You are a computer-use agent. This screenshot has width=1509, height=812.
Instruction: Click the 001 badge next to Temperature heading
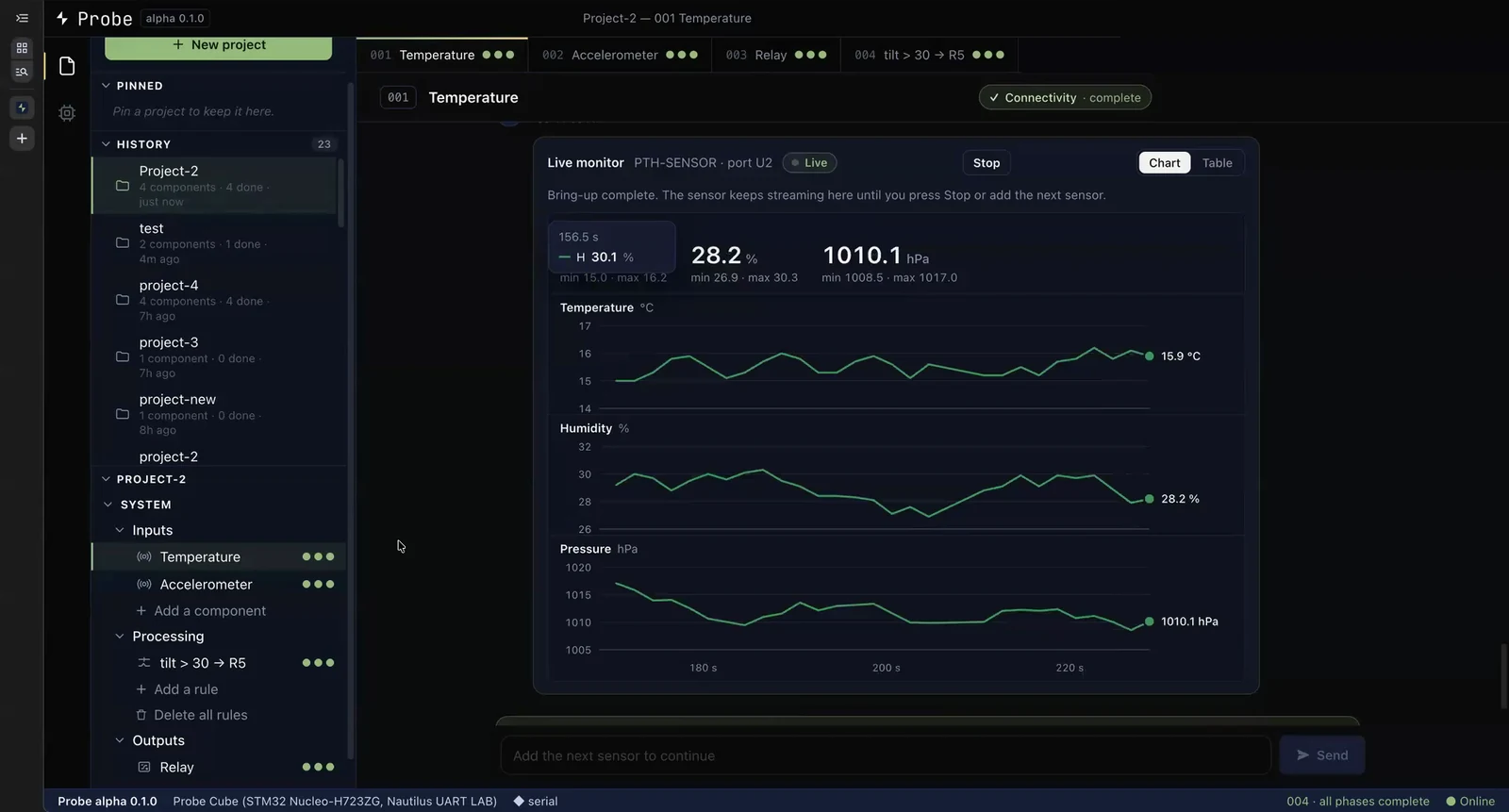pos(398,97)
